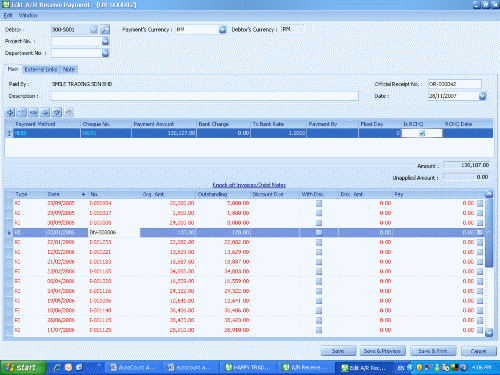The image size is (500, 375).
Task: Click invoice grid scroll down arrow
Action: [x=489, y=332]
